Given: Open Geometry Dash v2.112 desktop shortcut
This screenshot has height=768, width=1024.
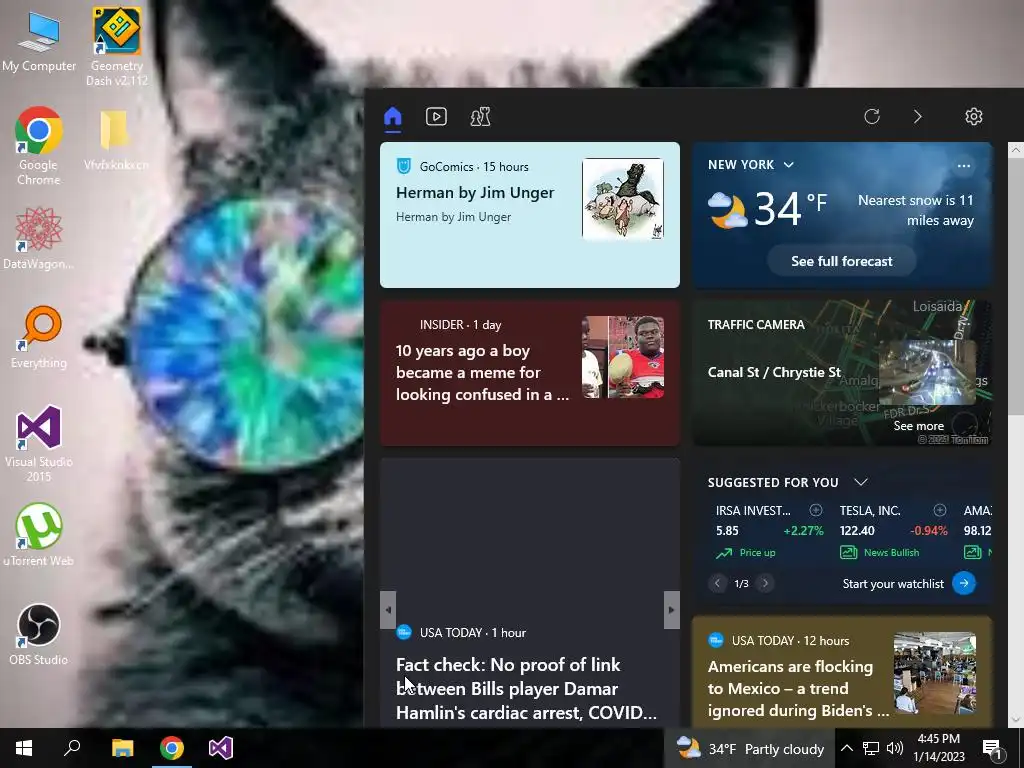Looking at the screenshot, I should point(116,47).
